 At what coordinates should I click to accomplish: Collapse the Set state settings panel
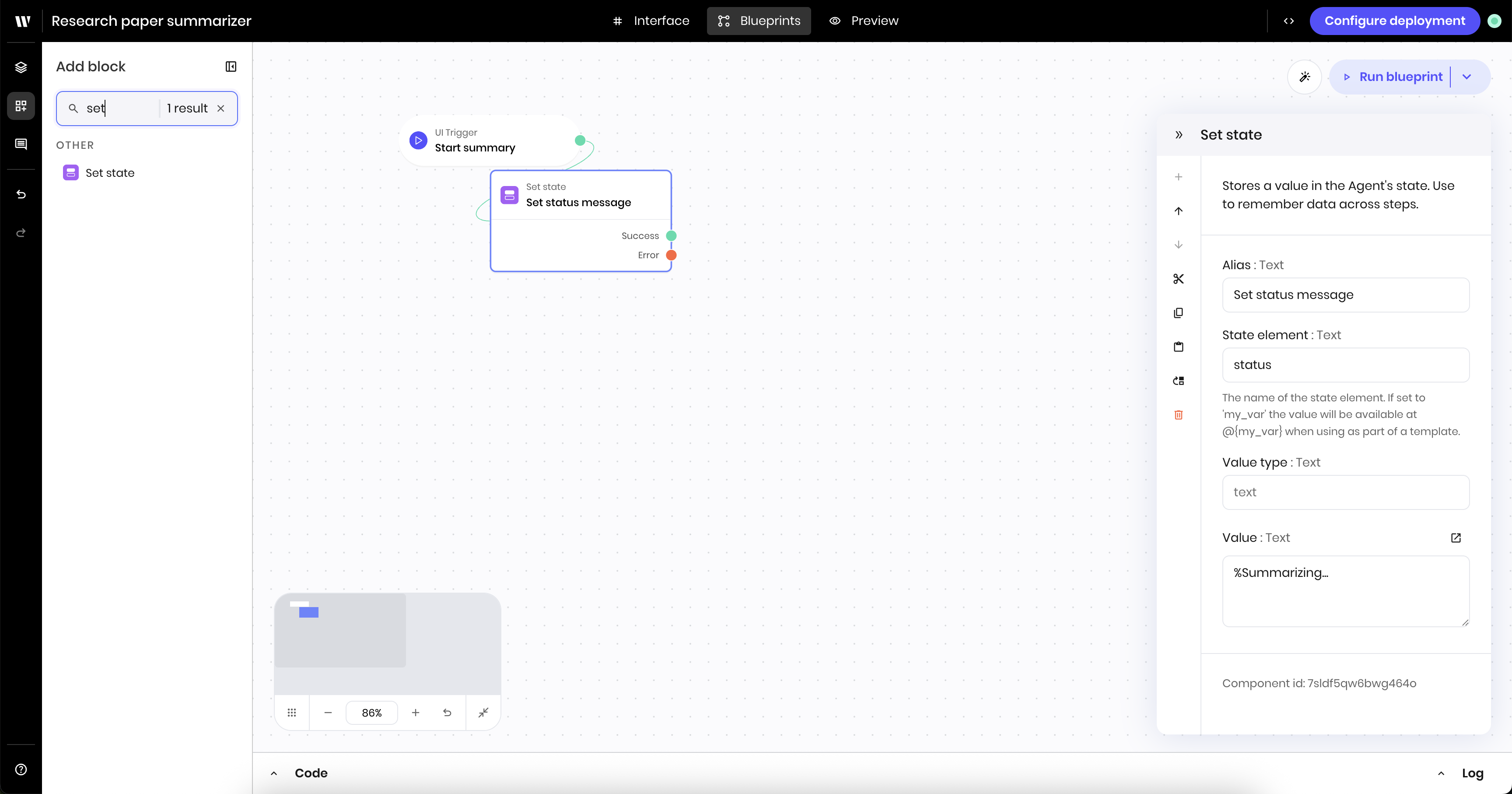click(1179, 135)
